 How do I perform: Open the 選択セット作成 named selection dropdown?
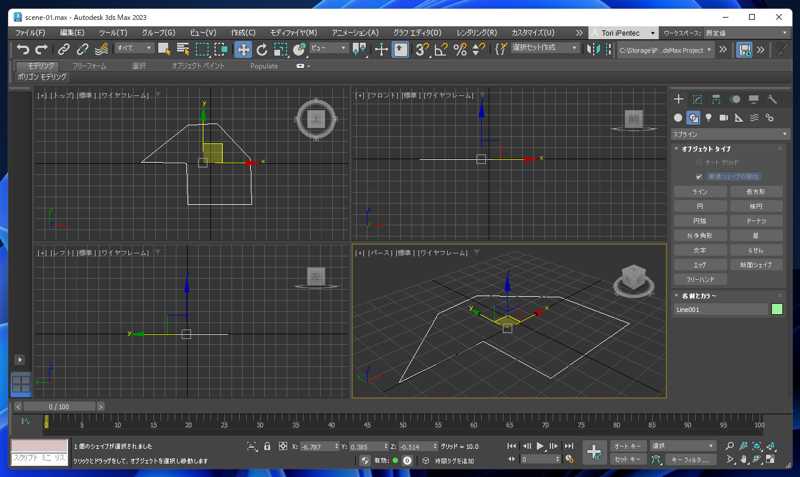545,48
